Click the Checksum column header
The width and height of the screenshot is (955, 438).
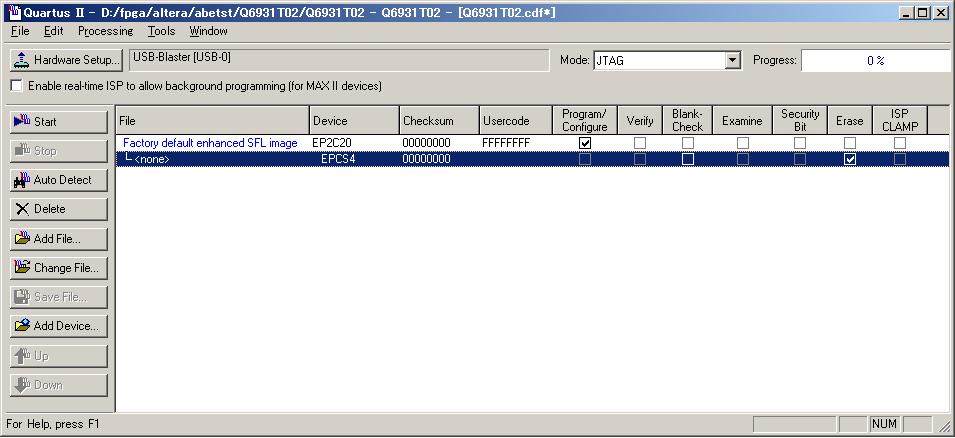tap(439, 121)
